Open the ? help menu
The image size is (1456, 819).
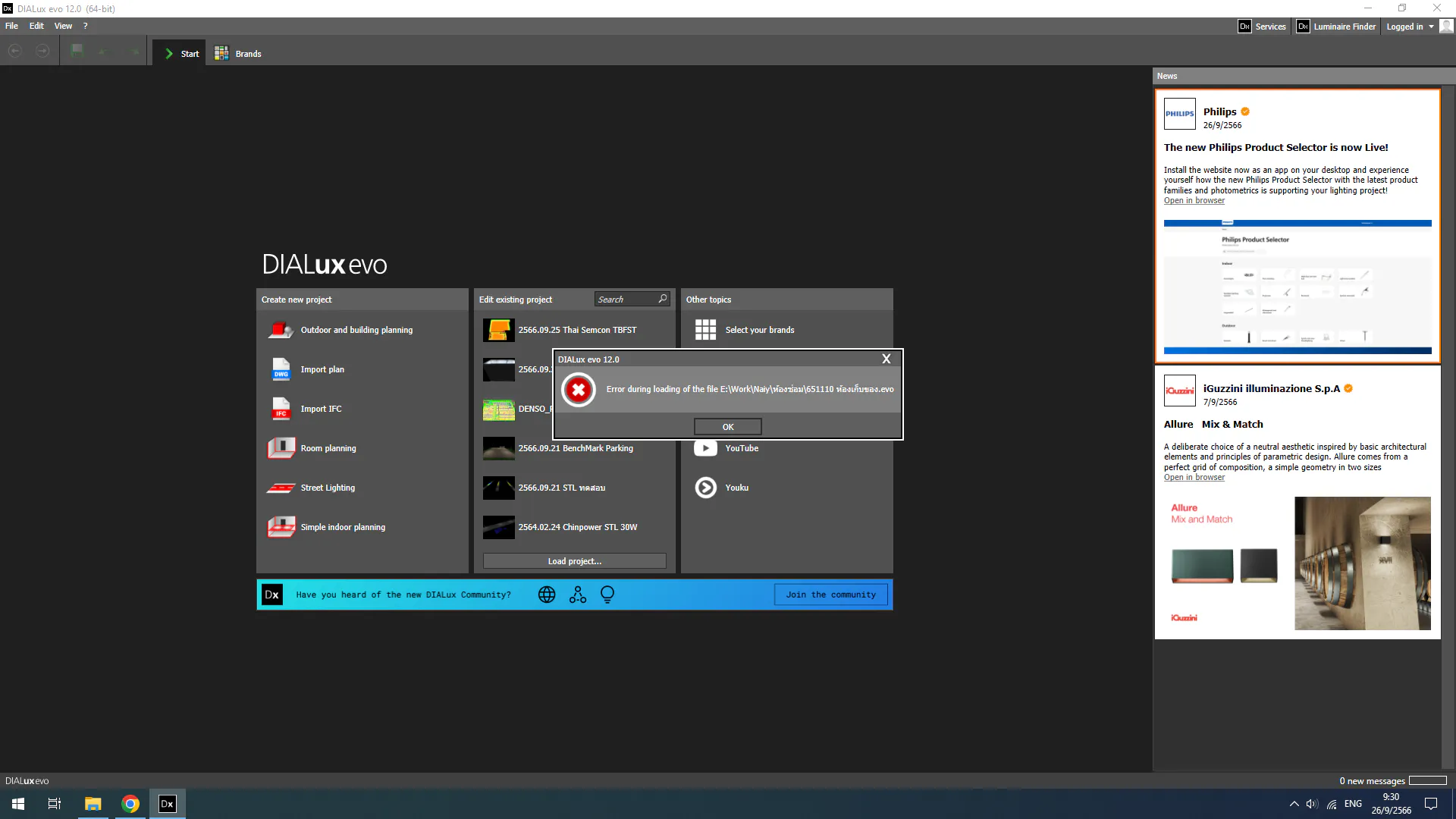click(85, 26)
